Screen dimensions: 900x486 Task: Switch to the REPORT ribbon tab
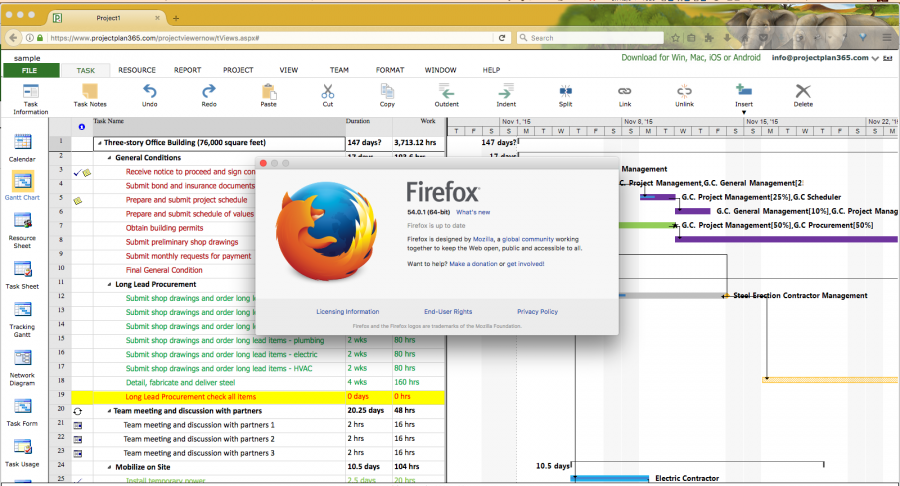pos(188,70)
